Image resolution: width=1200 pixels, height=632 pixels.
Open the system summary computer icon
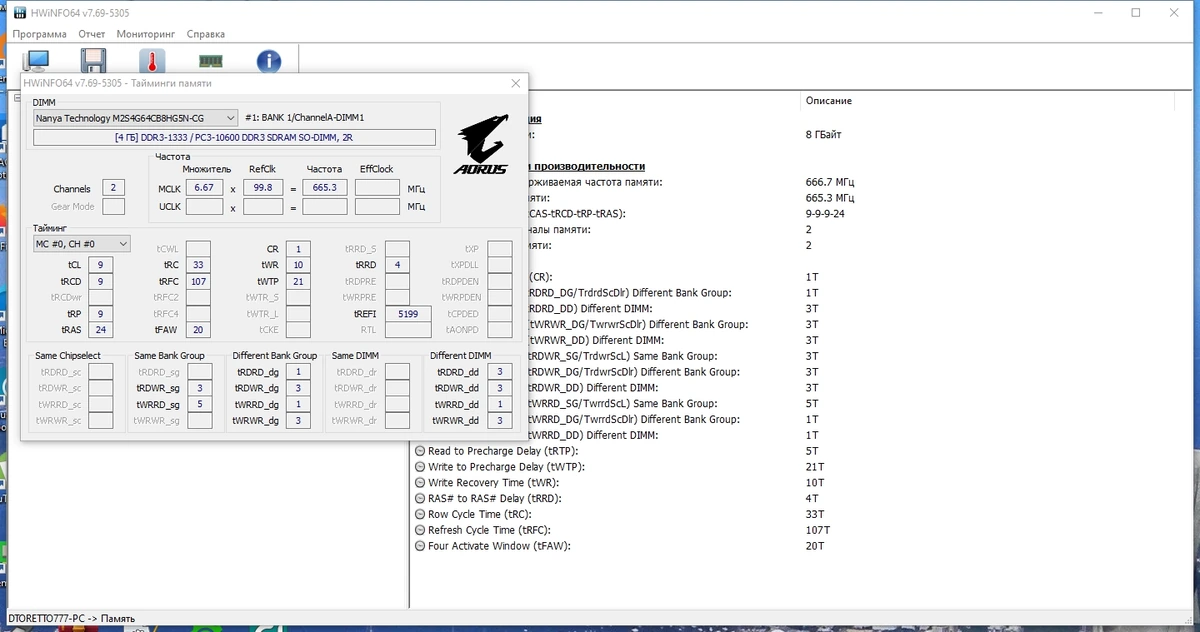(x=35, y=62)
